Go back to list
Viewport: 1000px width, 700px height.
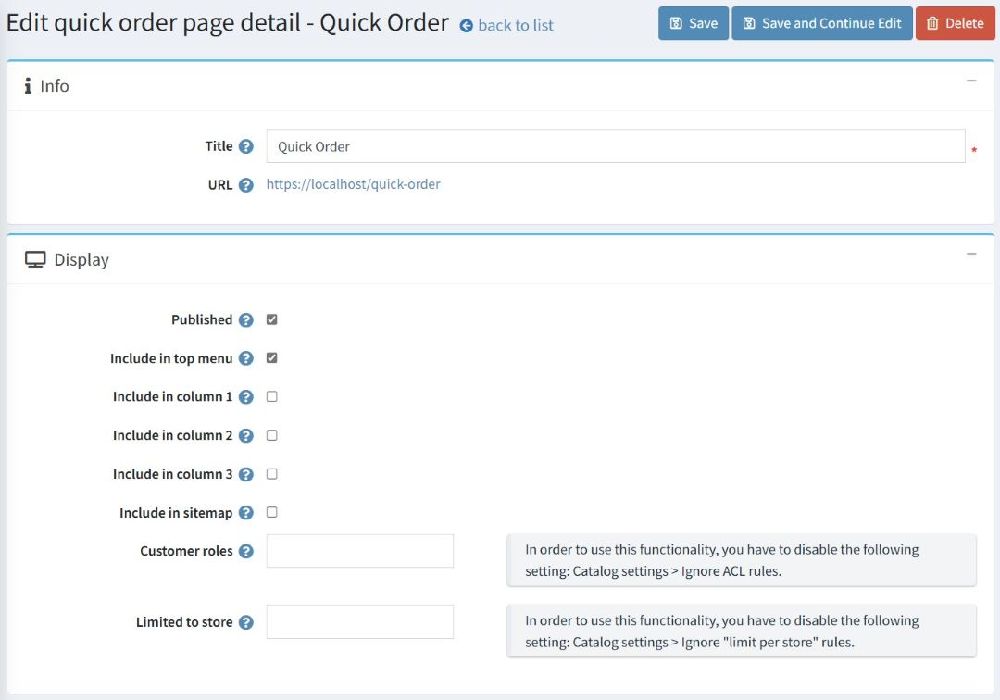[x=507, y=26]
